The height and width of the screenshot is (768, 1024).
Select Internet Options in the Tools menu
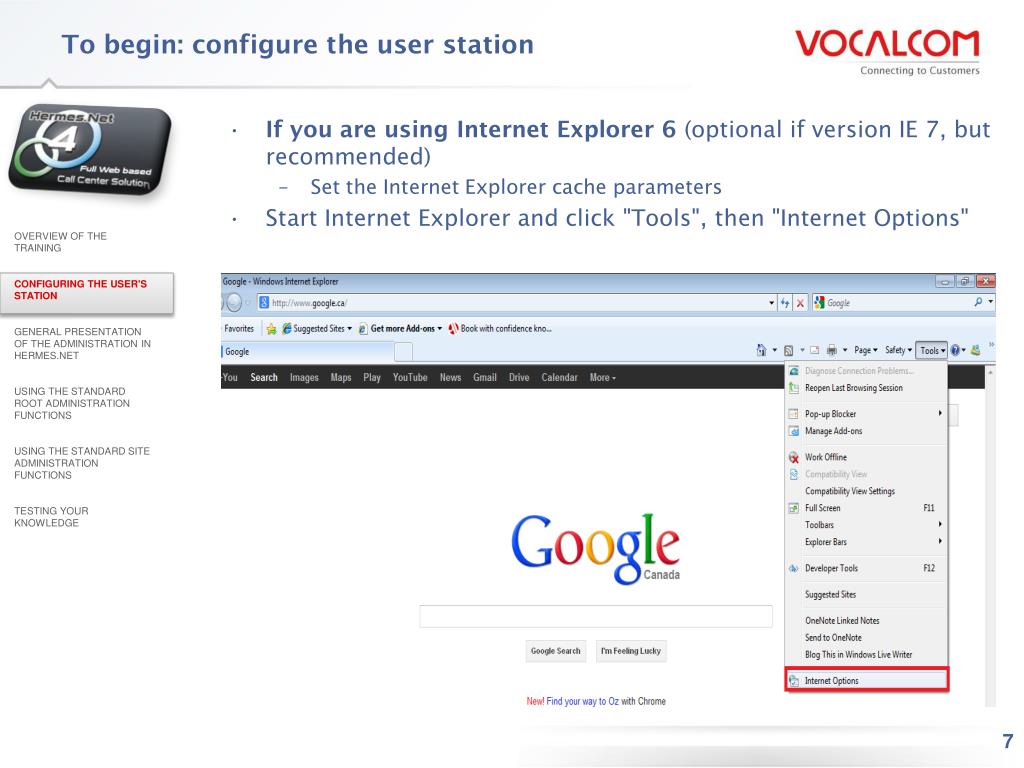[x=866, y=680]
